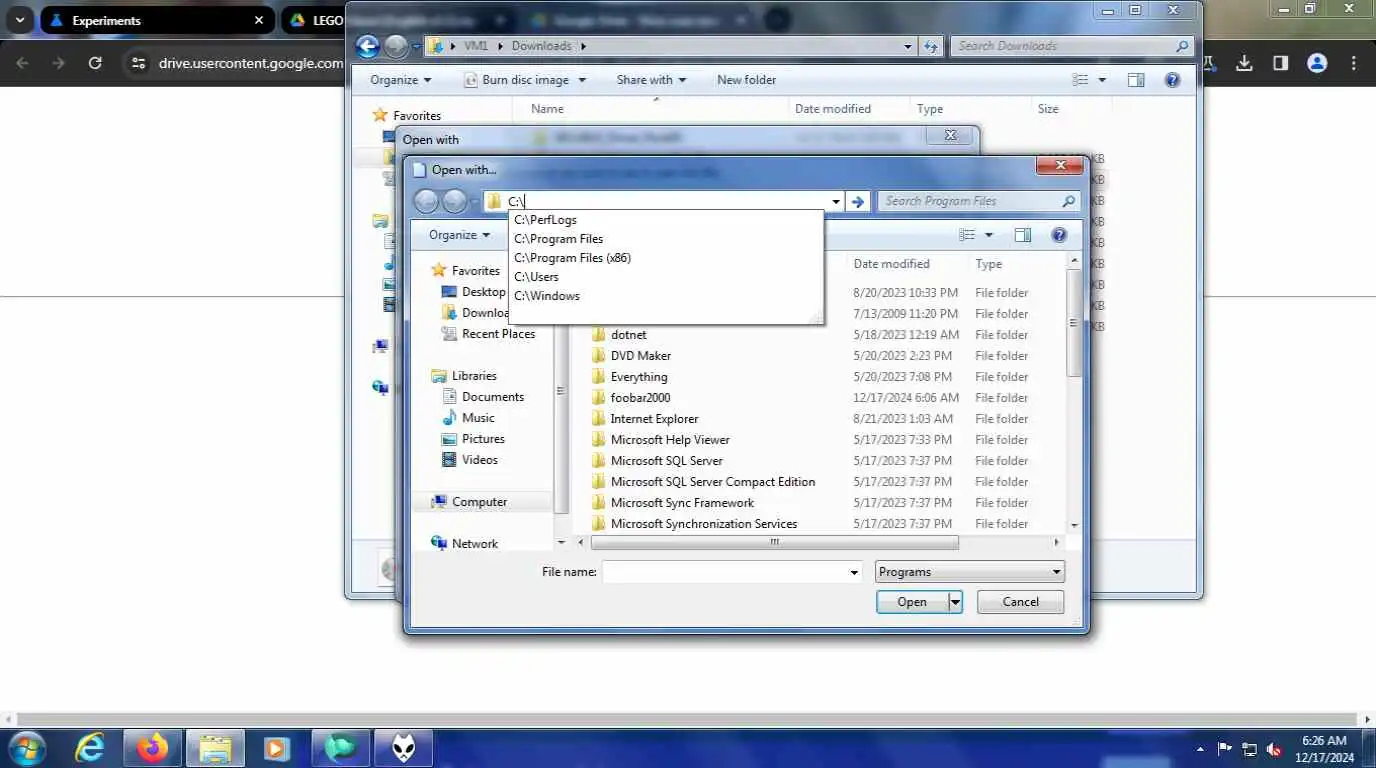Launch Internet Explorer from the taskbar
This screenshot has width=1376, height=768.
point(90,748)
